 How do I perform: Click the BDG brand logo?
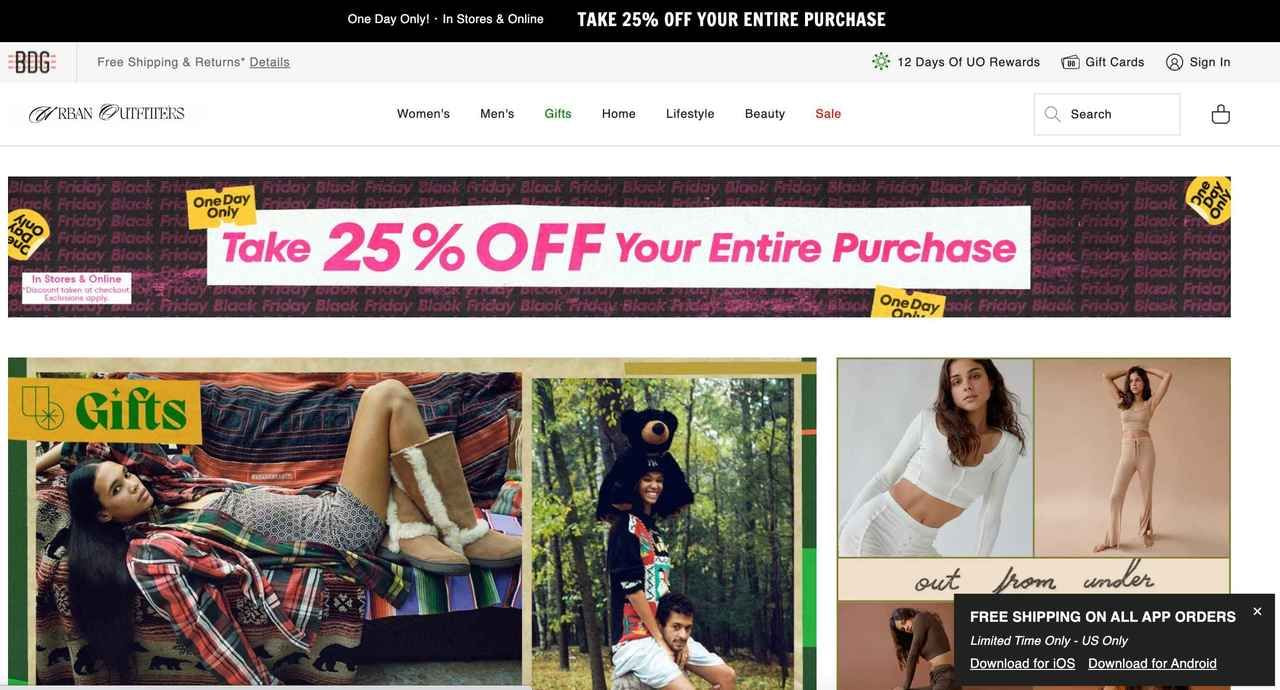(32, 62)
